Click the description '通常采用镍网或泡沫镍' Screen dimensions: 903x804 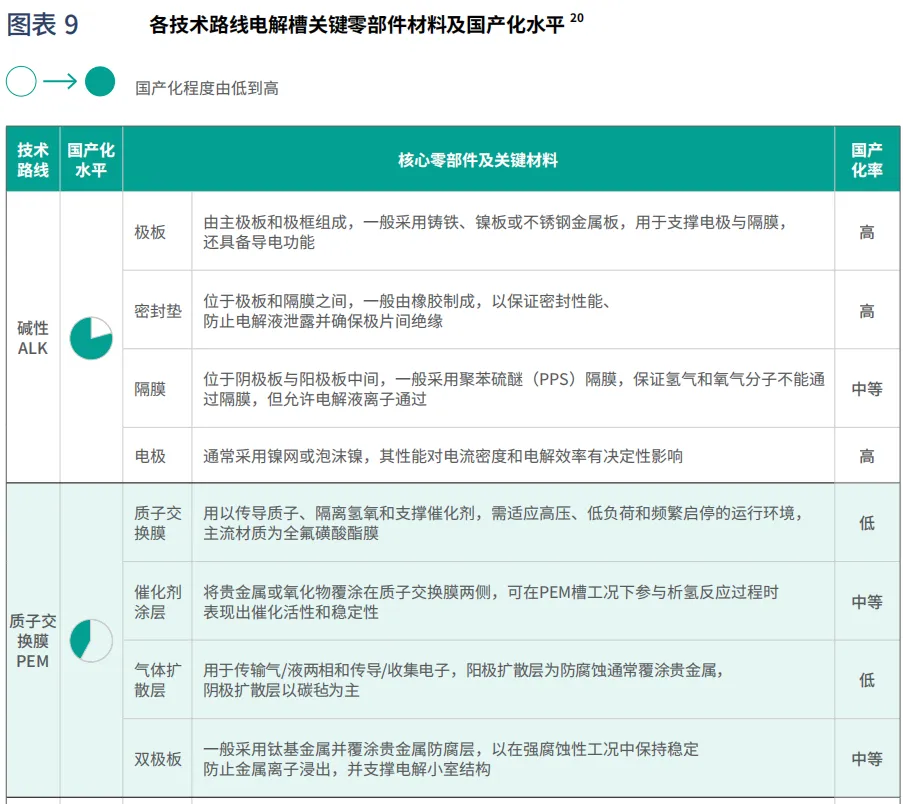[x=443, y=456]
